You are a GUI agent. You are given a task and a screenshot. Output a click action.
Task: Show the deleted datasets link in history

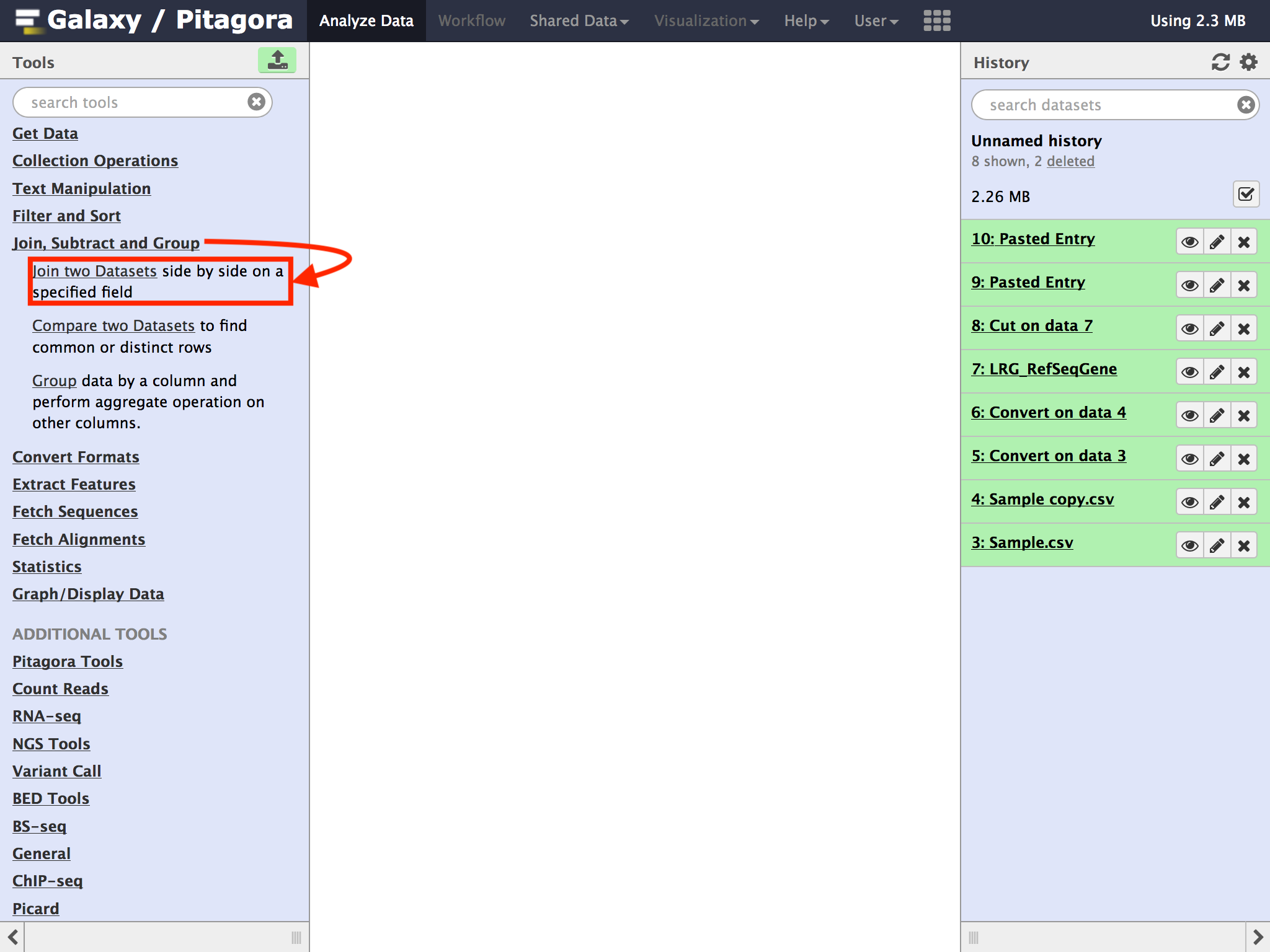coord(1070,161)
